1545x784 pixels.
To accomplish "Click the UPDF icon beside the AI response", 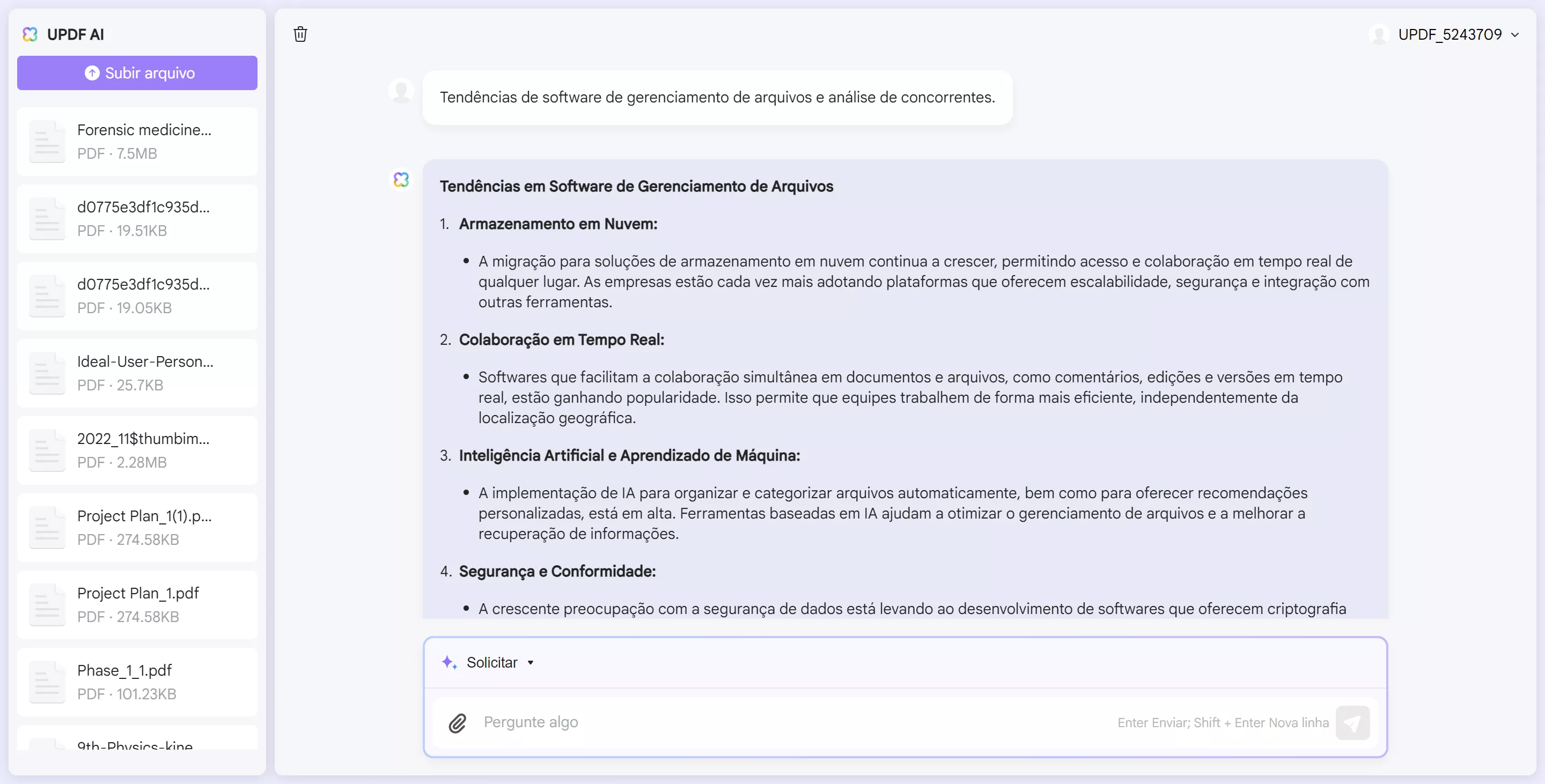I will click(x=401, y=179).
